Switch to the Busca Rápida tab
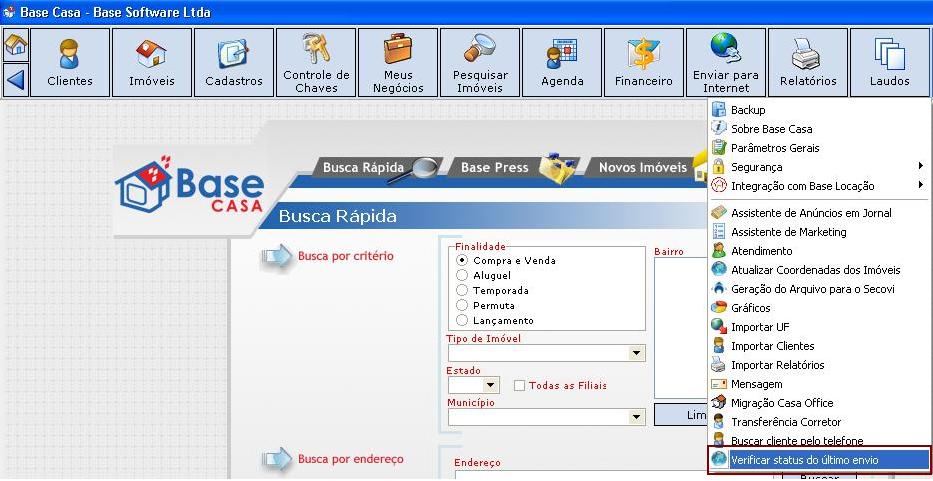The height and width of the screenshot is (481, 933). 376,168
